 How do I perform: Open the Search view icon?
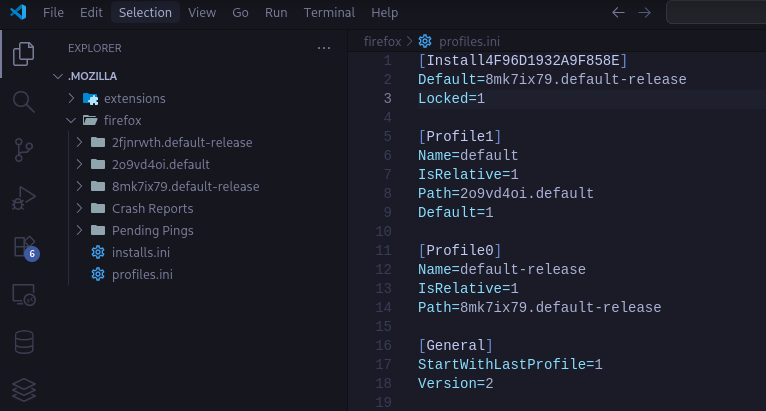[x=23, y=102]
